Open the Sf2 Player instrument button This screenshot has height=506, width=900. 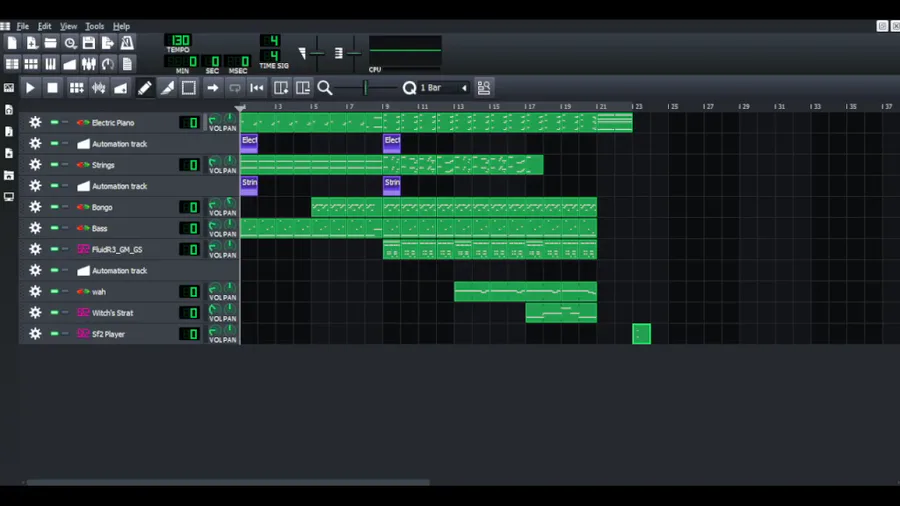[x=125, y=333]
